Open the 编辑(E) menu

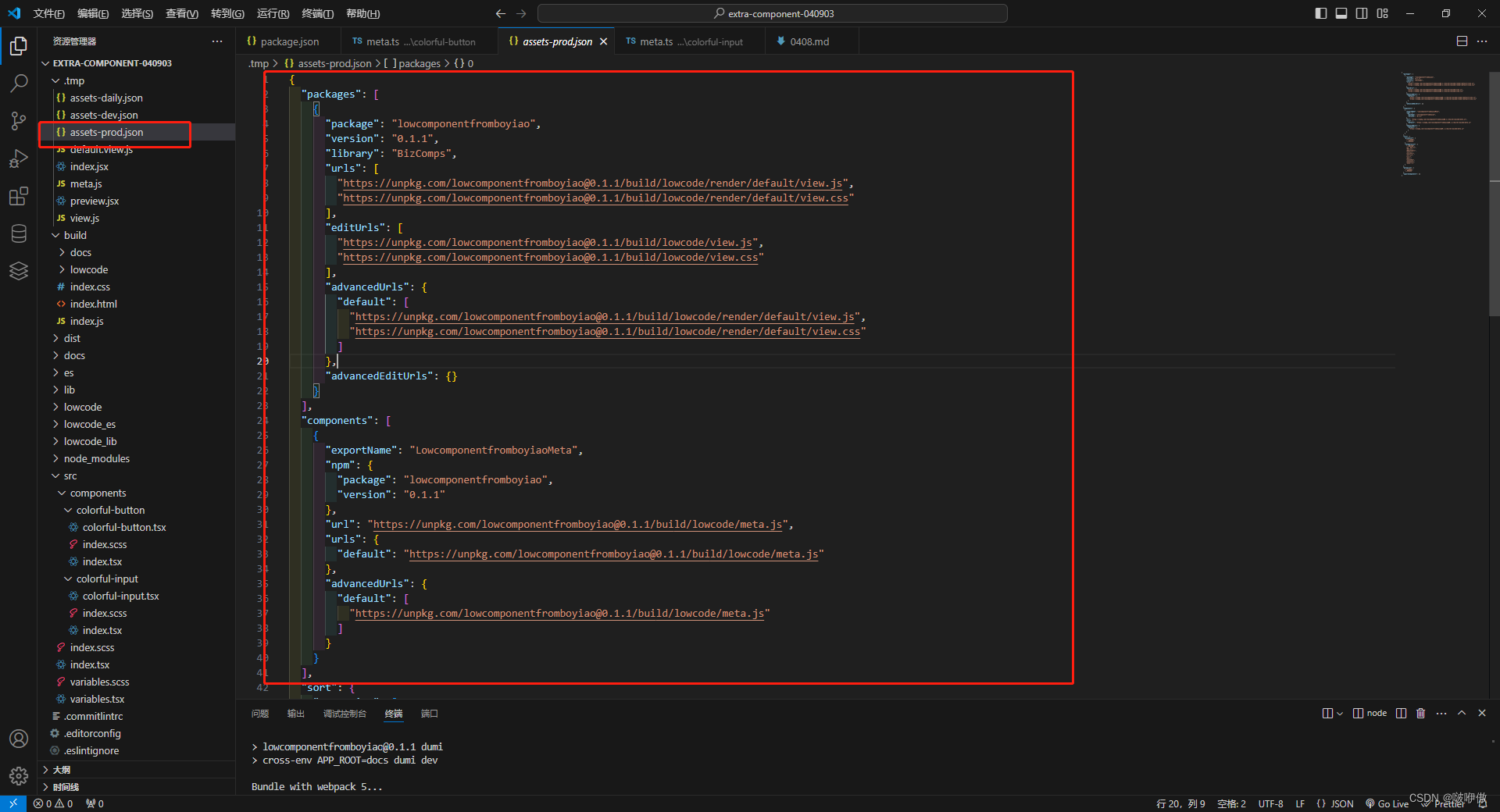(x=93, y=13)
